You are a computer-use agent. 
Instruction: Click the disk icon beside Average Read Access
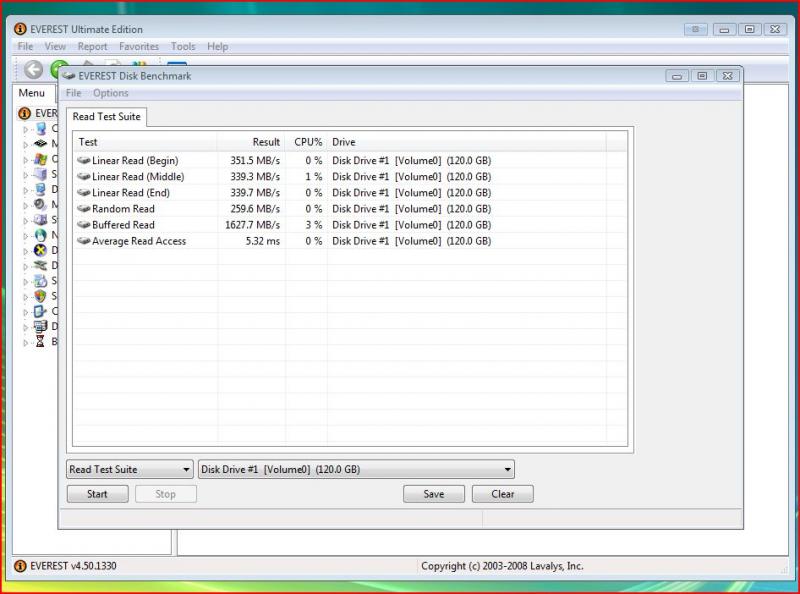click(84, 241)
